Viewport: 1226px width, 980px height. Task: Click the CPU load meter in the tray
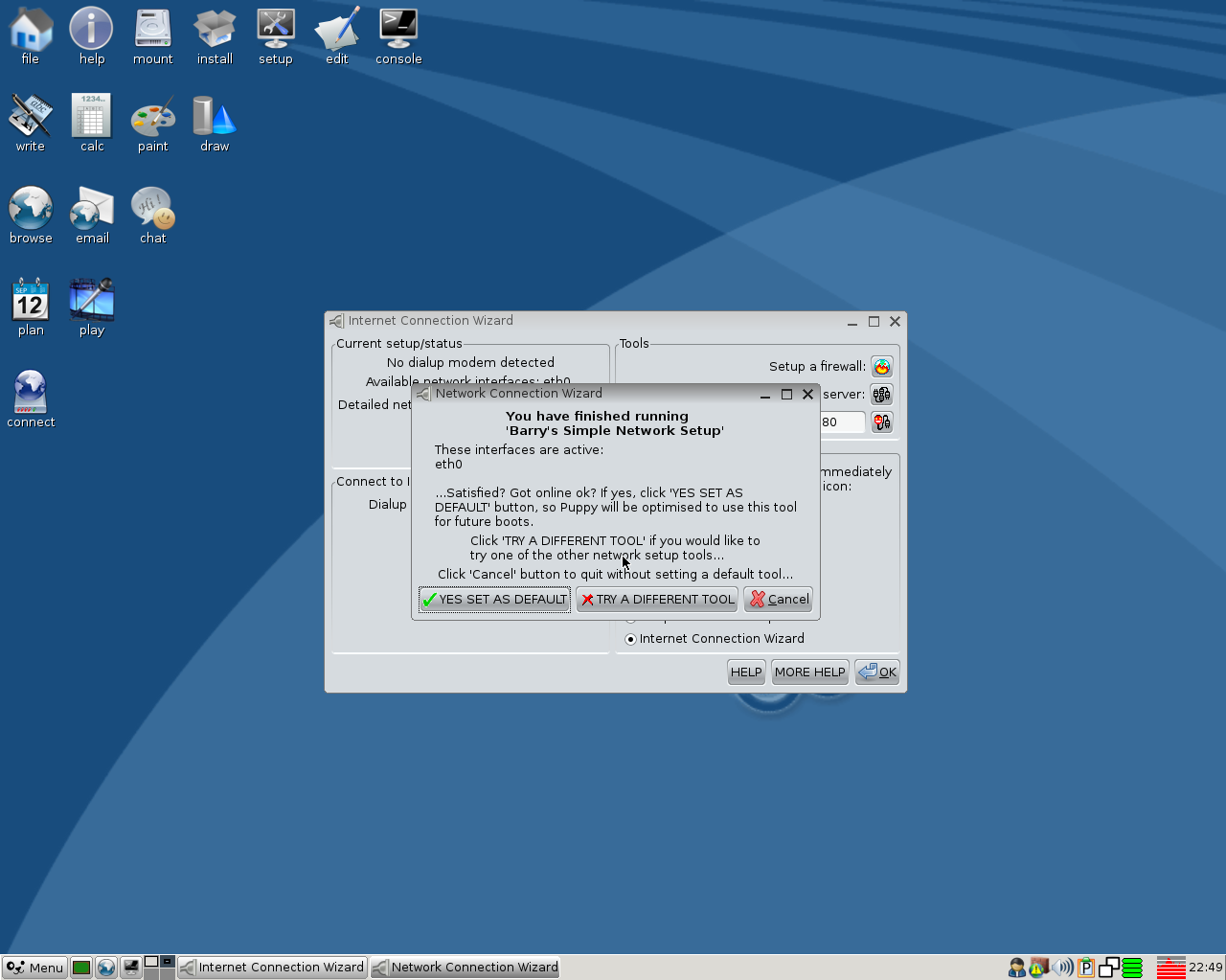[x=1169, y=968]
